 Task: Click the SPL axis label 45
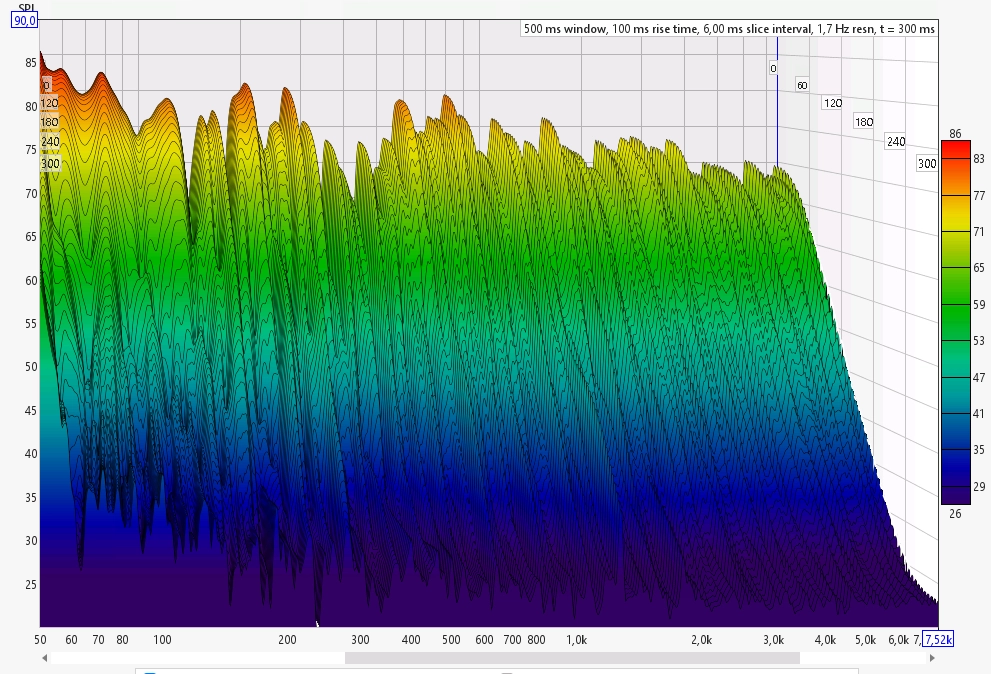[31, 411]
